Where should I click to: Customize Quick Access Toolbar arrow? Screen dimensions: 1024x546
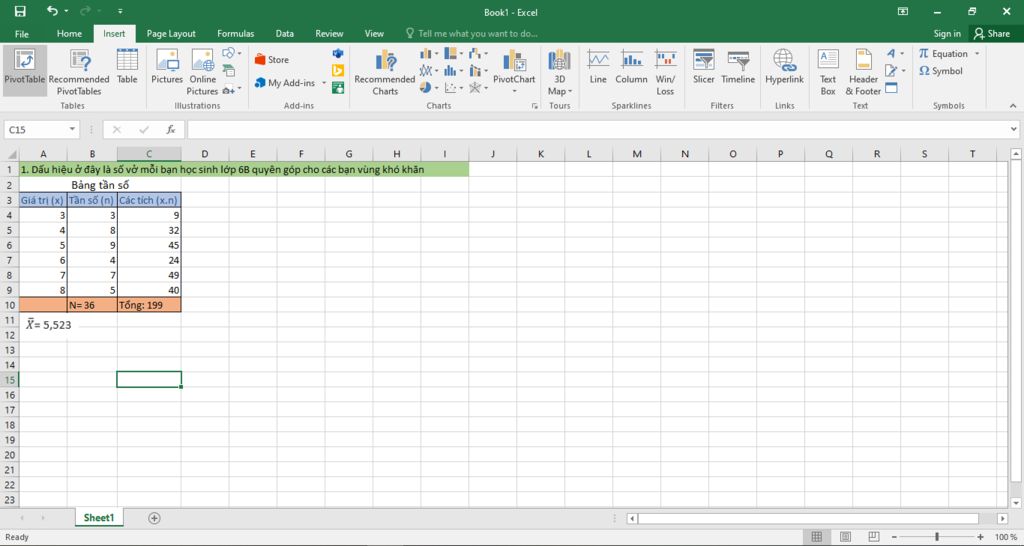click(120, 11)
